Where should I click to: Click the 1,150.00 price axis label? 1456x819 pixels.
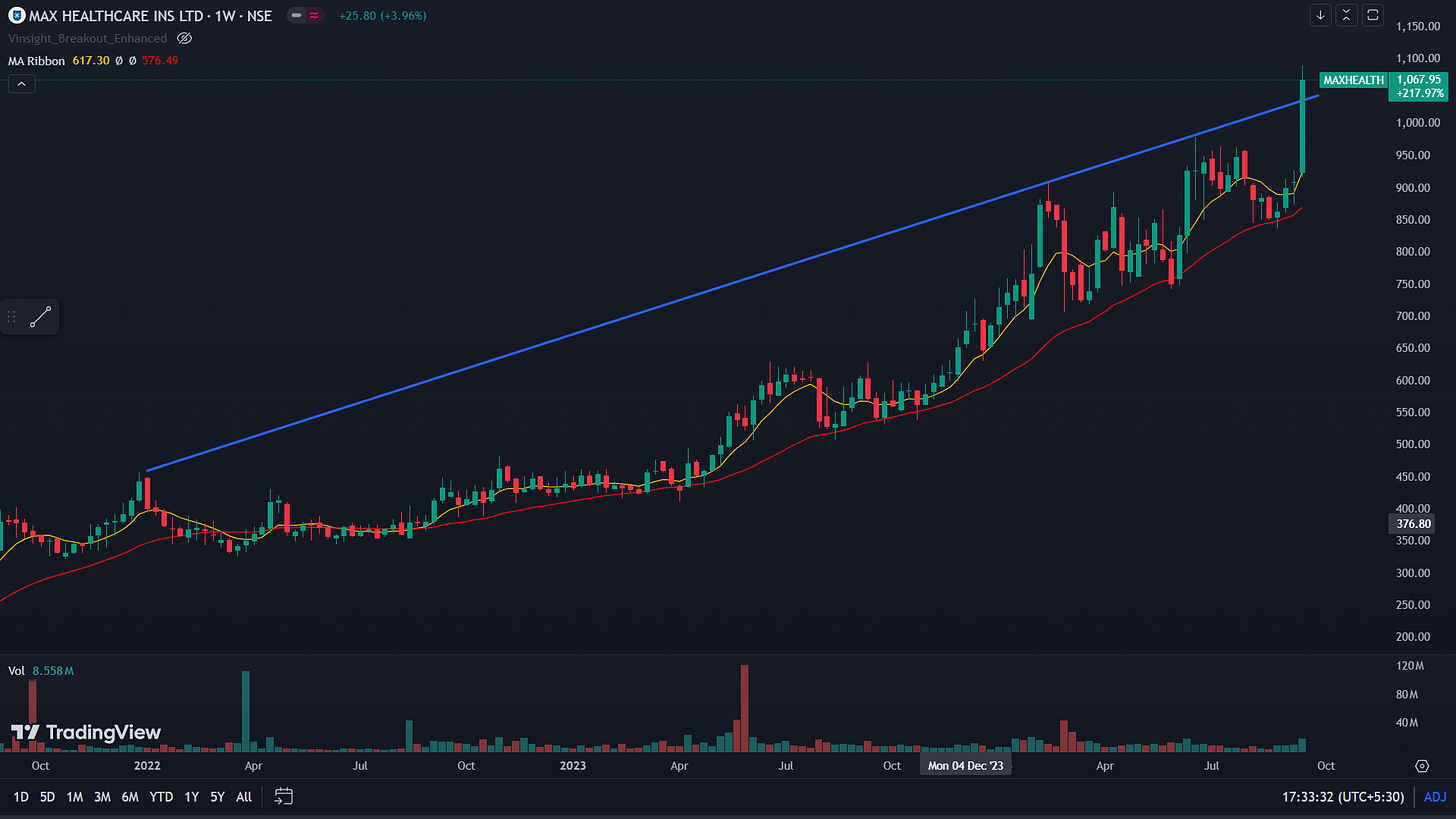[x=1416, y=26]
